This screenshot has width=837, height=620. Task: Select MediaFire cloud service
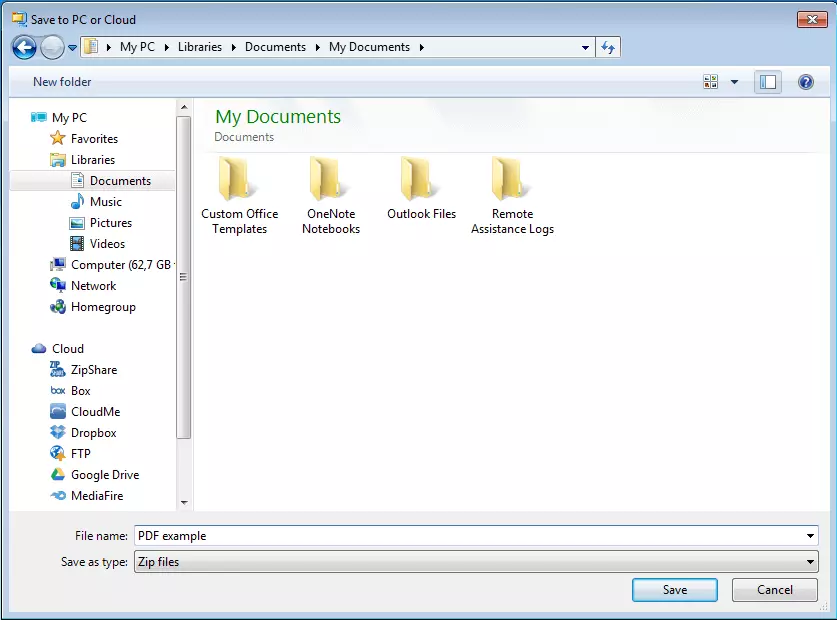tap(97, 496)
